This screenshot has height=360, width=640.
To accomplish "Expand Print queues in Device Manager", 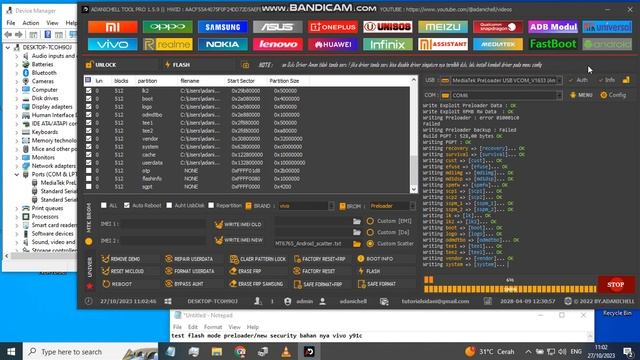I will pos(17,208).
